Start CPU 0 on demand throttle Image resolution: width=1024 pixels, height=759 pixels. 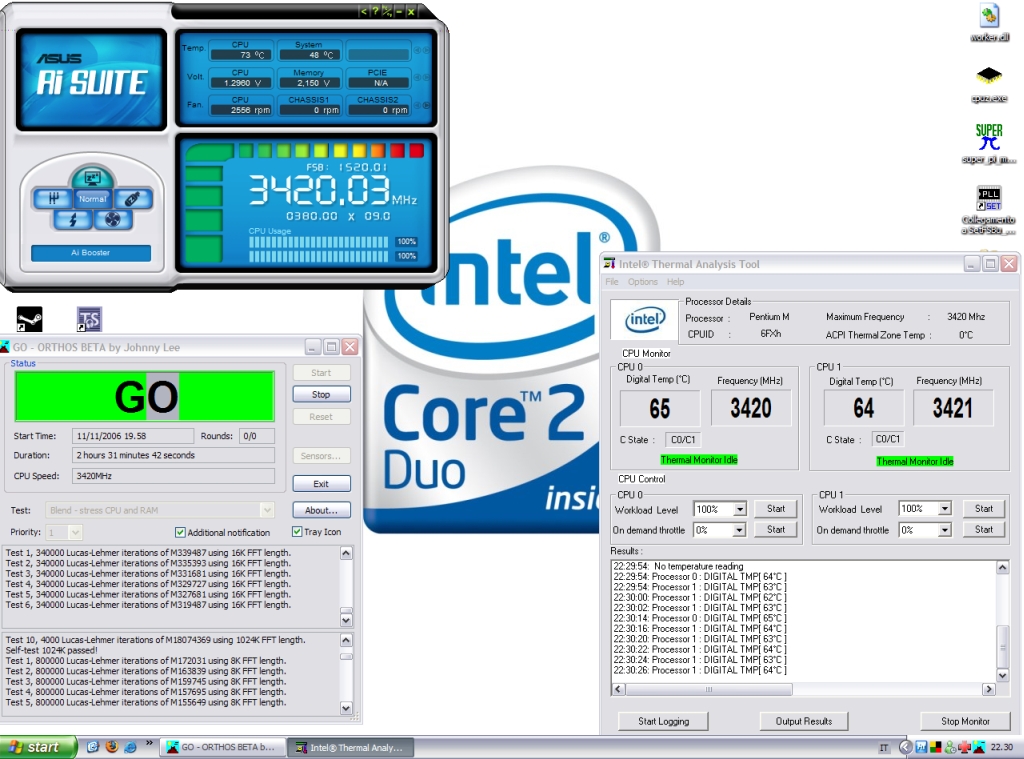coord(776,530)
